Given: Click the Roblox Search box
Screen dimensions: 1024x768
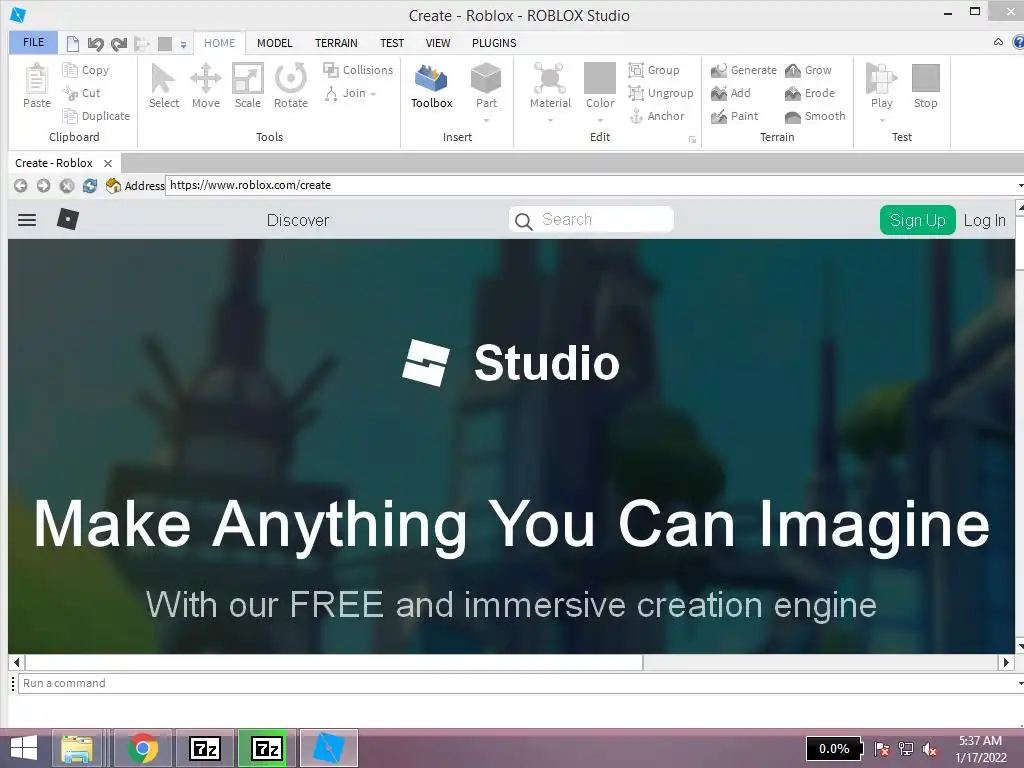Looking at the screenshot, I should 591,219.
